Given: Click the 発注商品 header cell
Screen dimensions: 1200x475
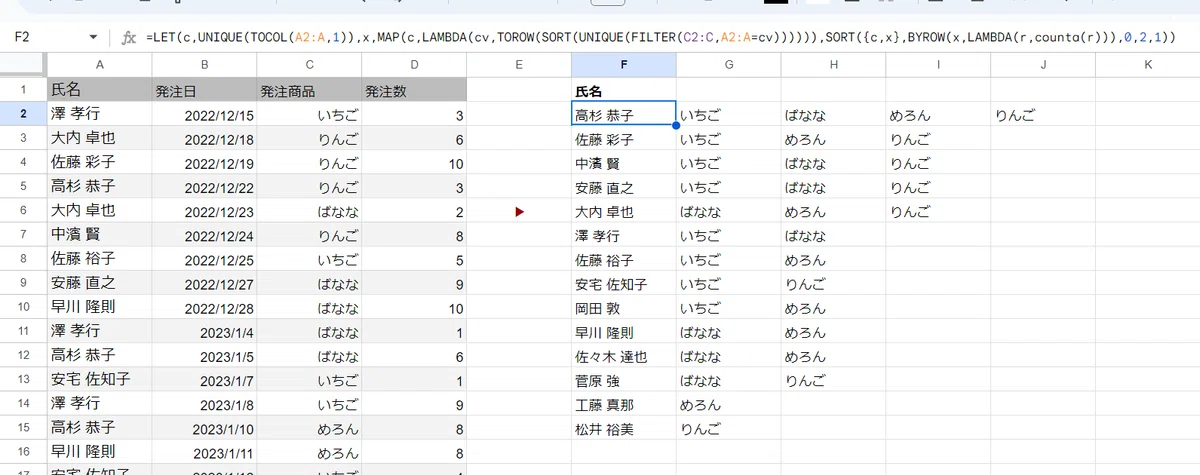Looking at the screenshot, I should tap(309, 90).
